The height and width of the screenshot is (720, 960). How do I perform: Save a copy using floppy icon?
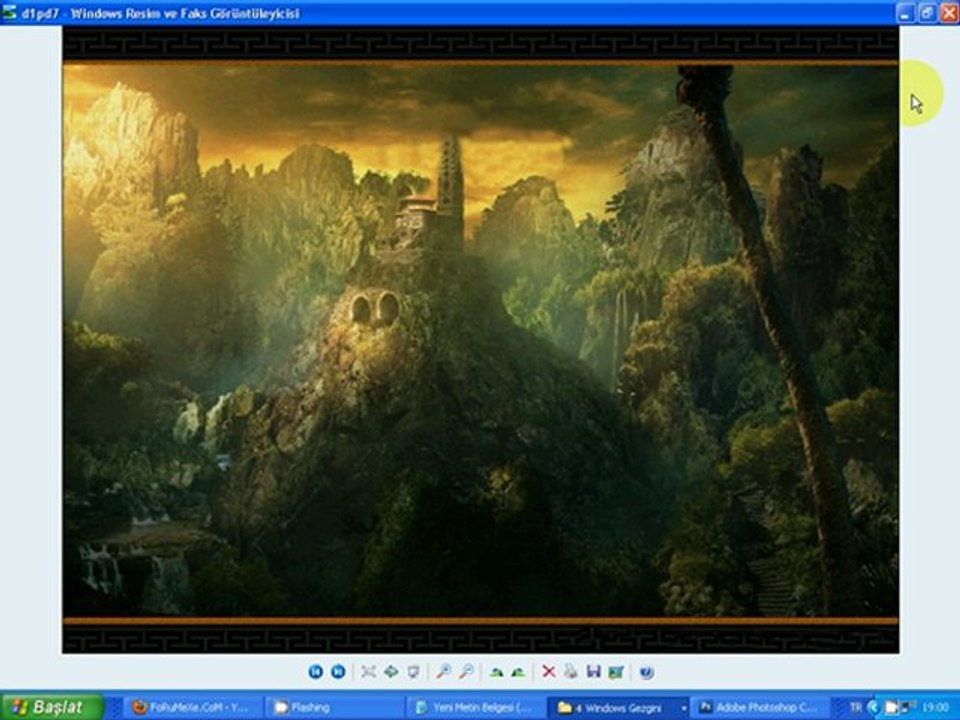[x=593, y=672]
